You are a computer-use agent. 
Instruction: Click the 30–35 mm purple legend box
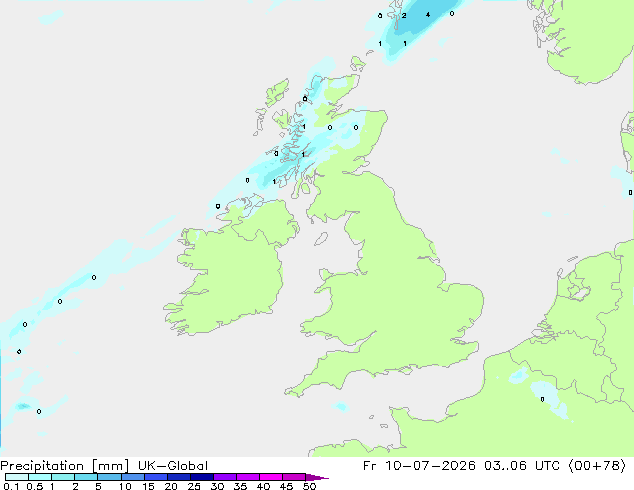tap(224, 477)
